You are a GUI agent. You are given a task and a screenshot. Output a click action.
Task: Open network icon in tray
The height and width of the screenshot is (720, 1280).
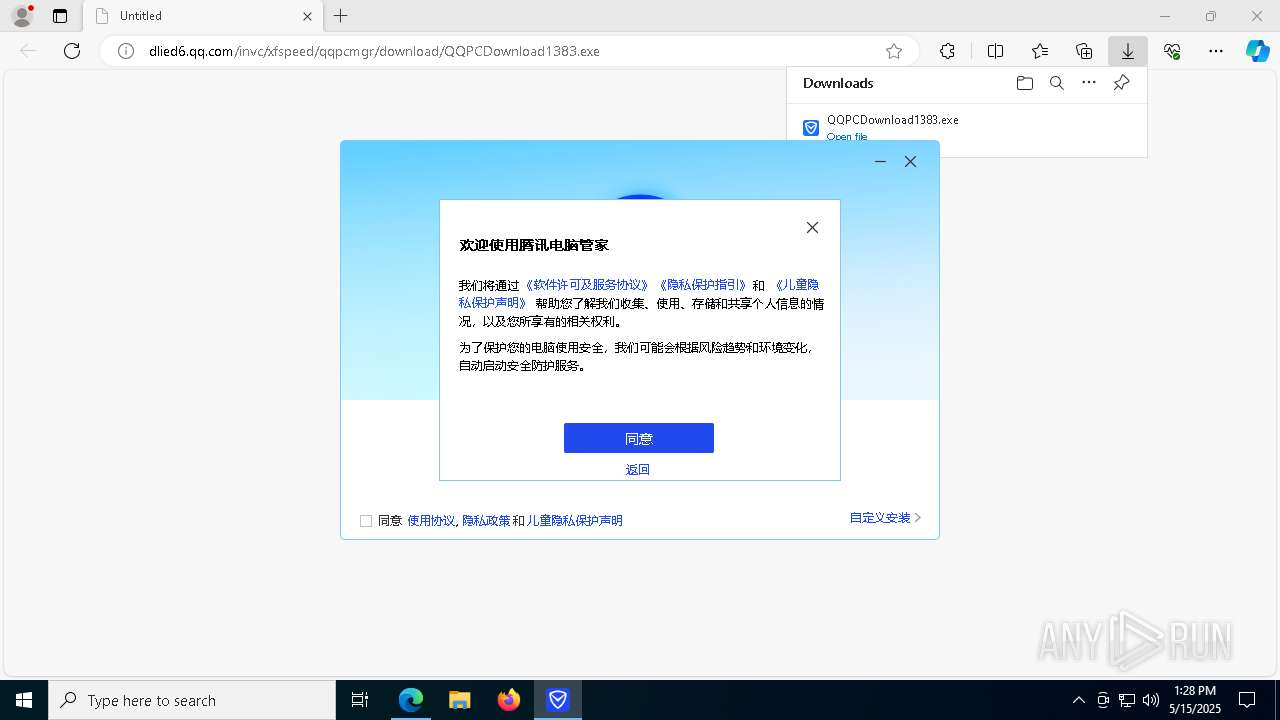pyautogui.click(x=1126, y=700)
